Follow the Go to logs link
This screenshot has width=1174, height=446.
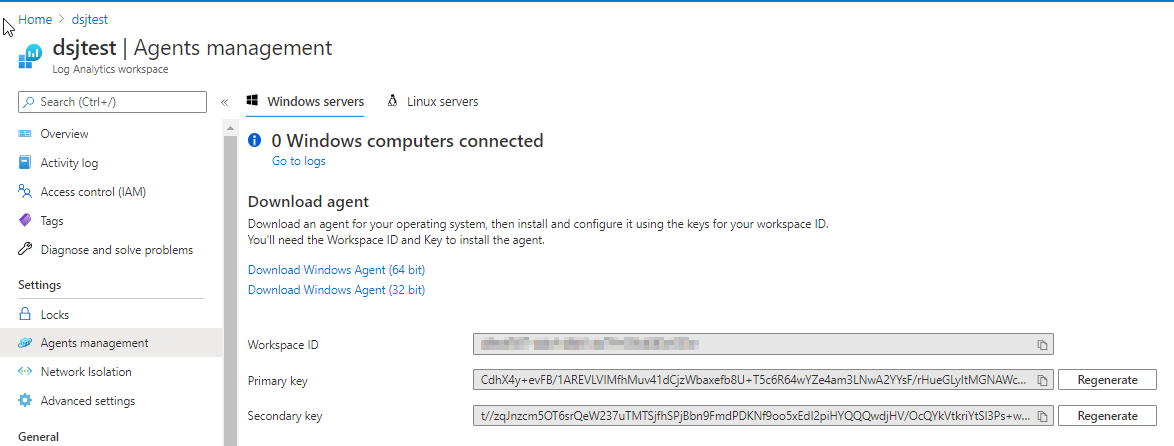298,161
